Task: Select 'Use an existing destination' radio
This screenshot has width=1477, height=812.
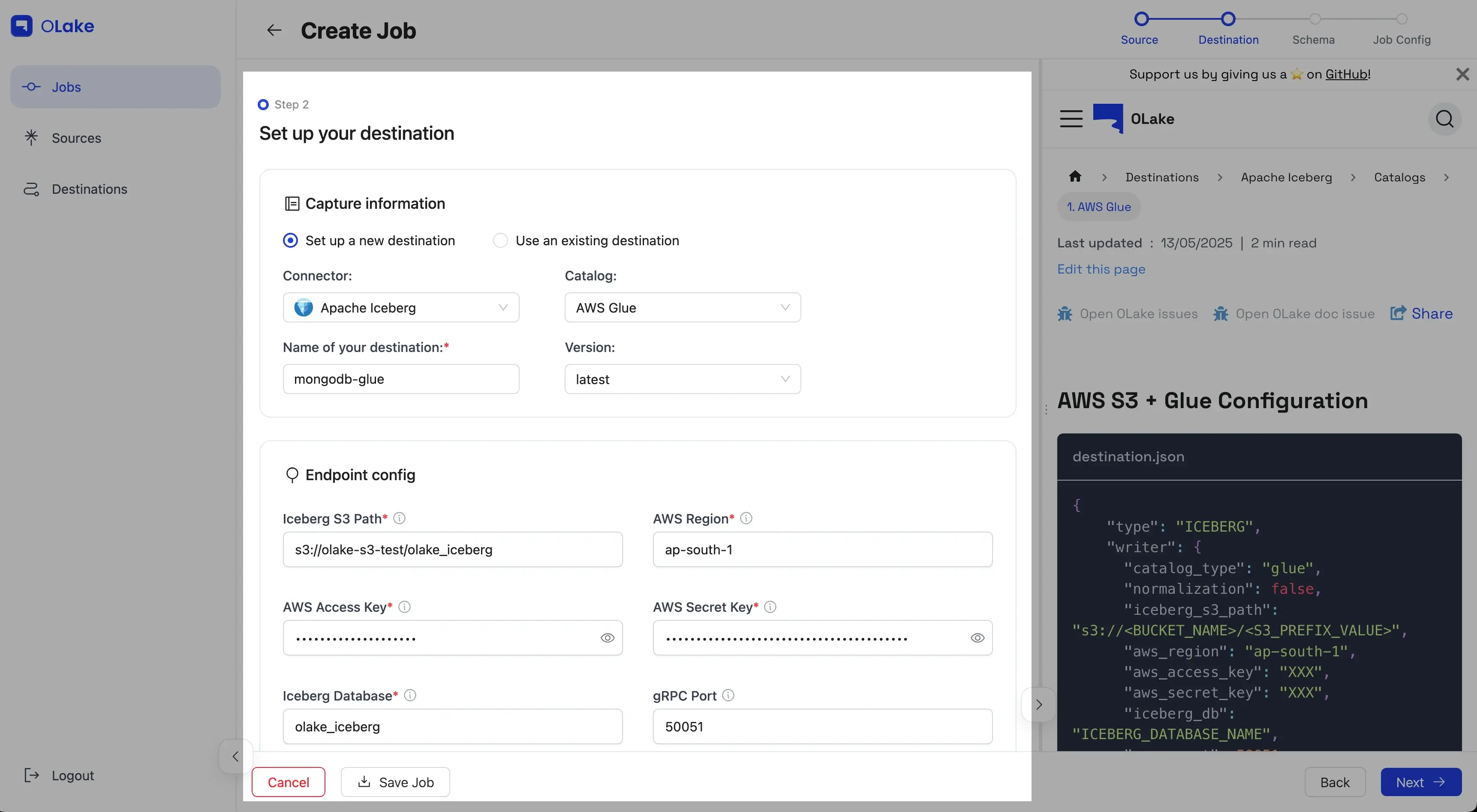Action: [x=501, y=240]
